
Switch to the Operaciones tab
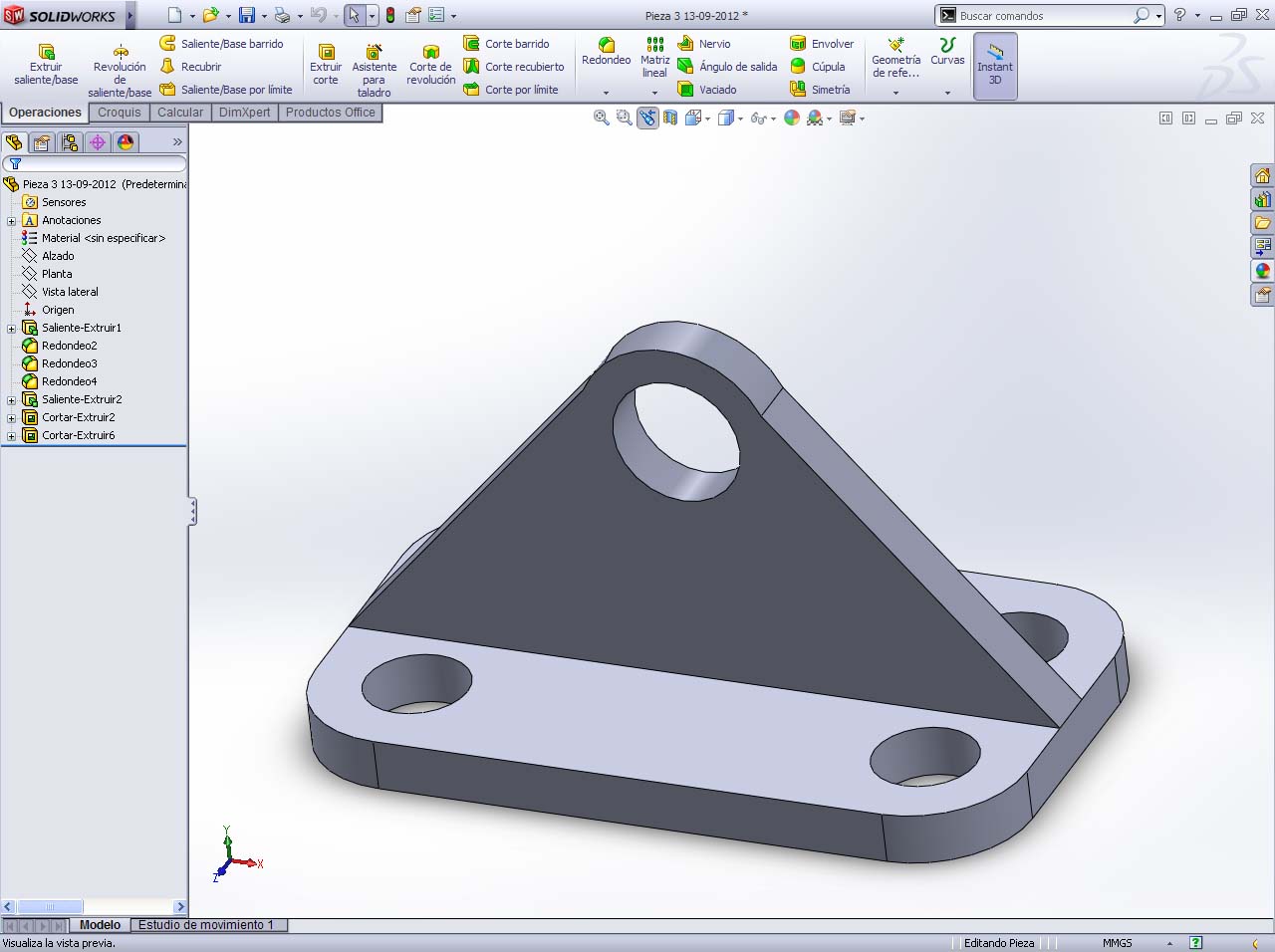tap(45, 113)
